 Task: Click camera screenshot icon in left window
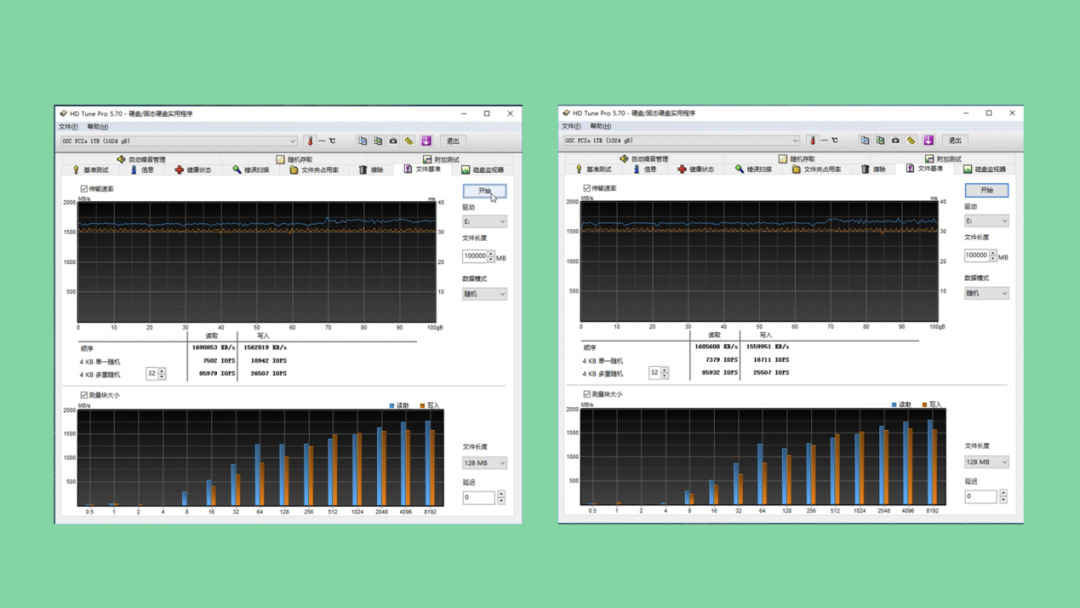click(x=393, y=141)
